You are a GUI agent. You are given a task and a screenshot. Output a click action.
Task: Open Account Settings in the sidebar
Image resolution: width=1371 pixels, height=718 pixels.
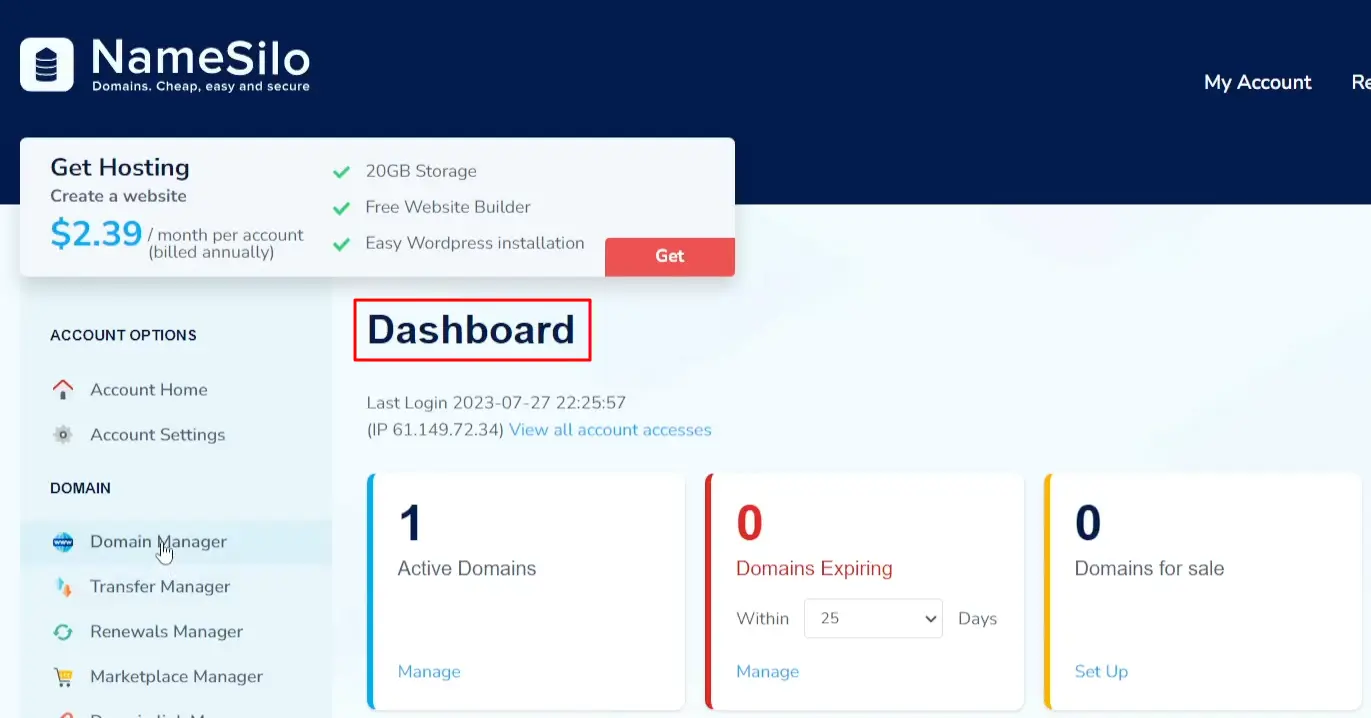pos(158,435)
